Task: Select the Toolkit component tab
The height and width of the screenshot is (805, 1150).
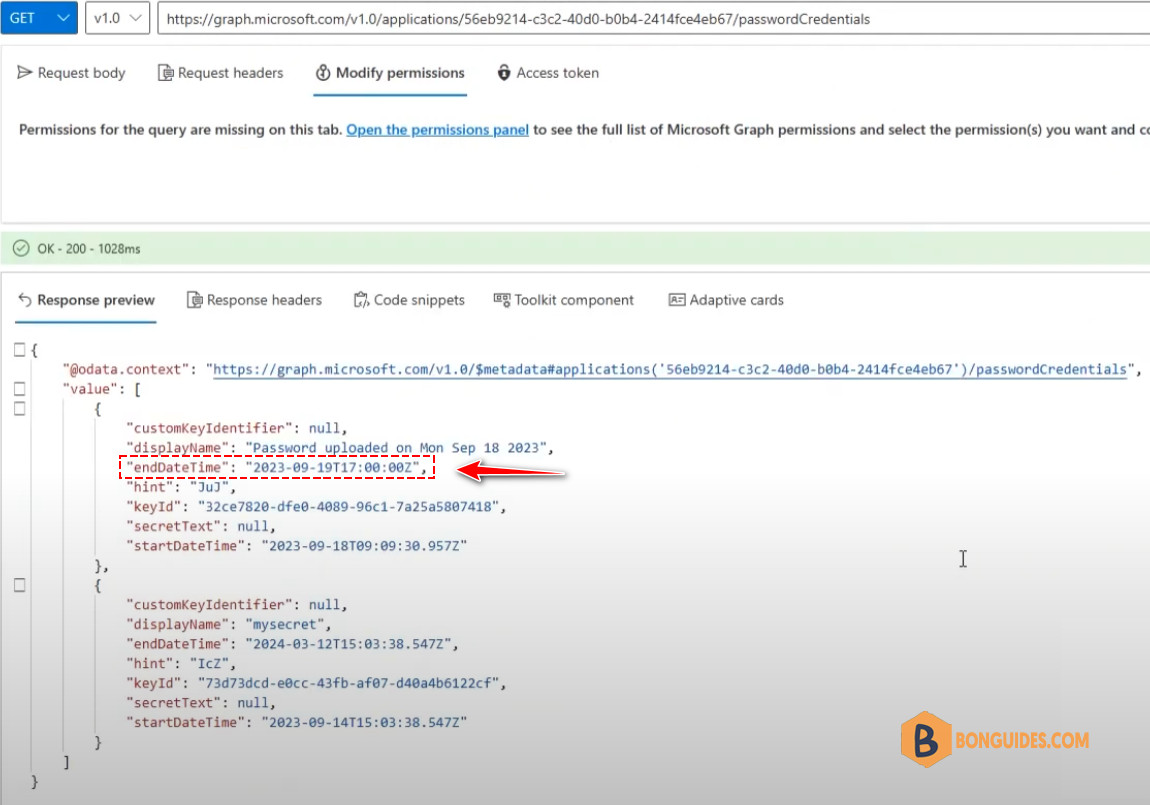Action: pyautogui.click(x=564, y=300)
